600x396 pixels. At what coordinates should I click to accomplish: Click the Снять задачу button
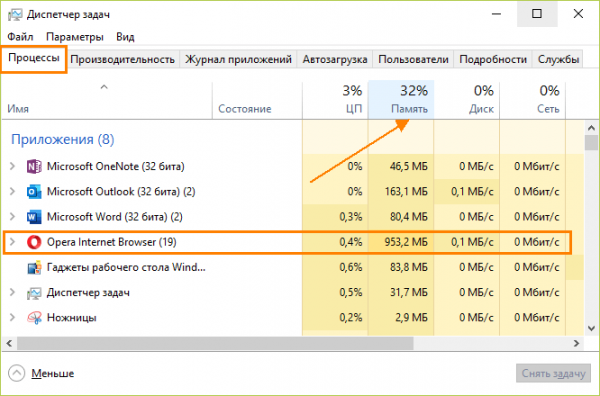tap(553, 373)
